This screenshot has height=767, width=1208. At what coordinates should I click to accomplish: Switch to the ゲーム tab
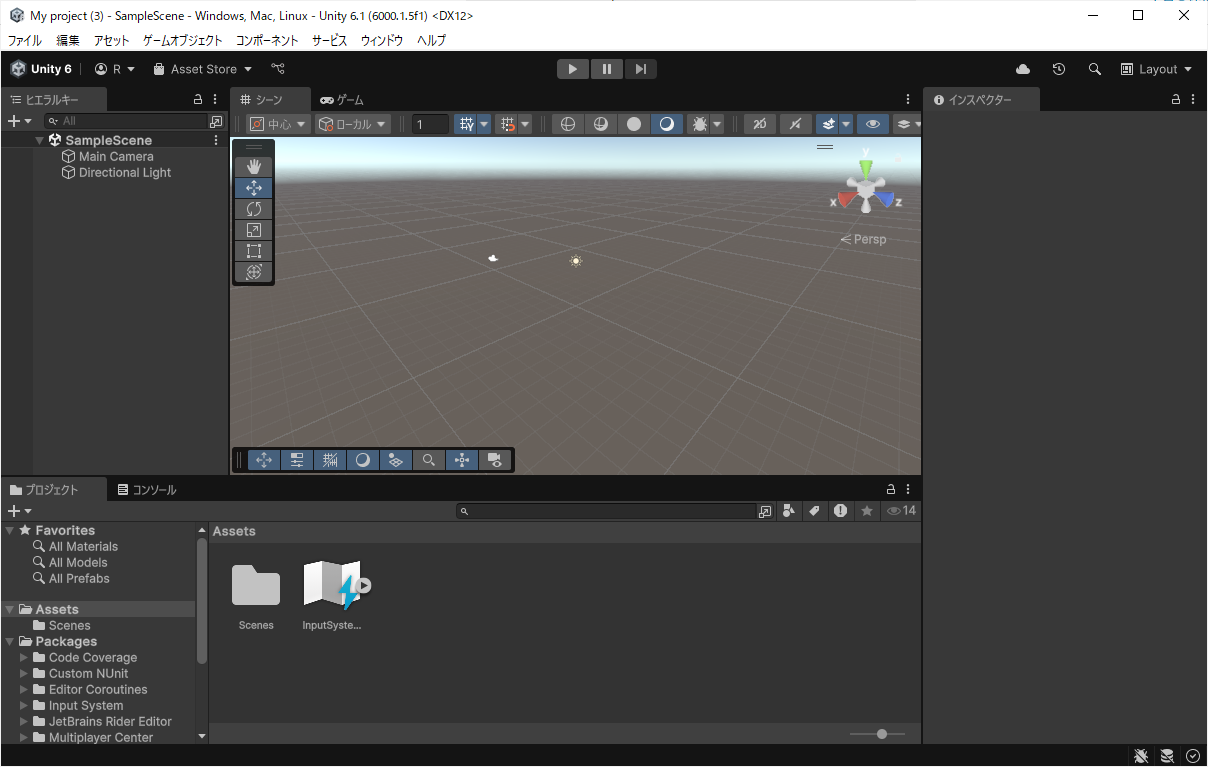click(x=342, y=99)
